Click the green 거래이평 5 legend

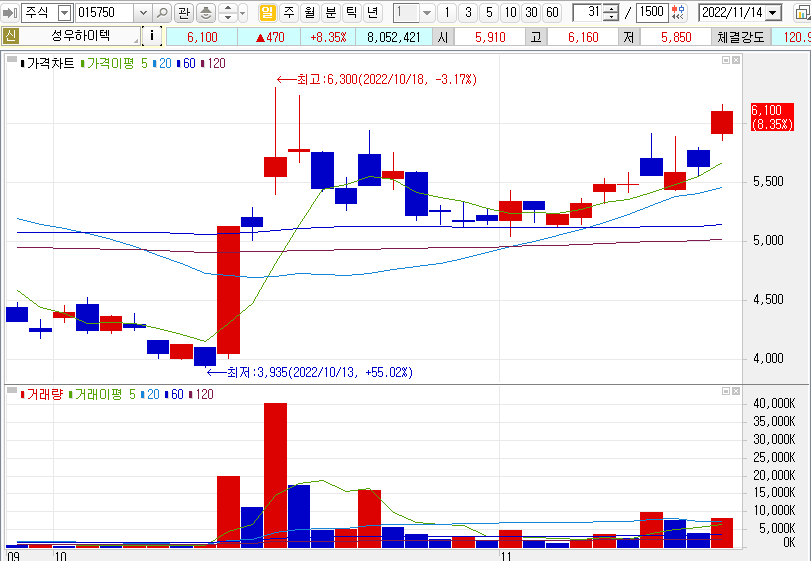[102, 395]
